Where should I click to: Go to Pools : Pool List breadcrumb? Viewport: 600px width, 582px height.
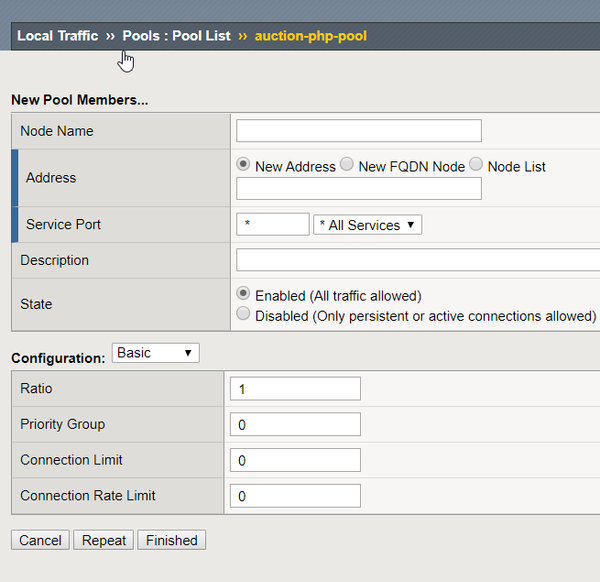pos(176,36)
